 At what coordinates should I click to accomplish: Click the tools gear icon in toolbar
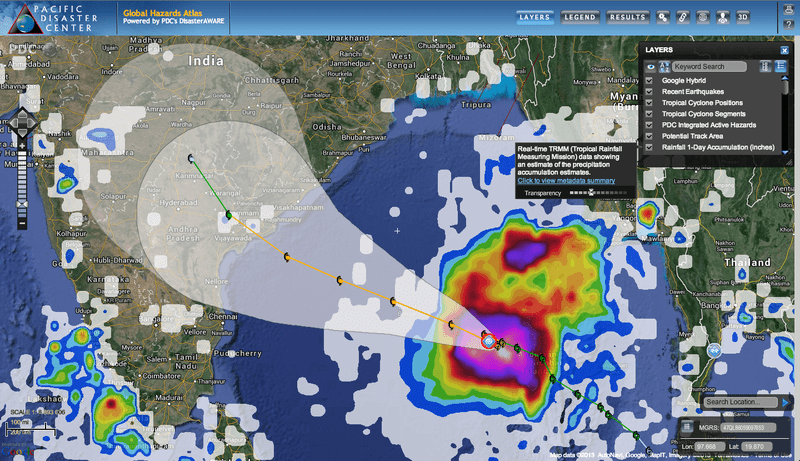click(x=662, y=17)
